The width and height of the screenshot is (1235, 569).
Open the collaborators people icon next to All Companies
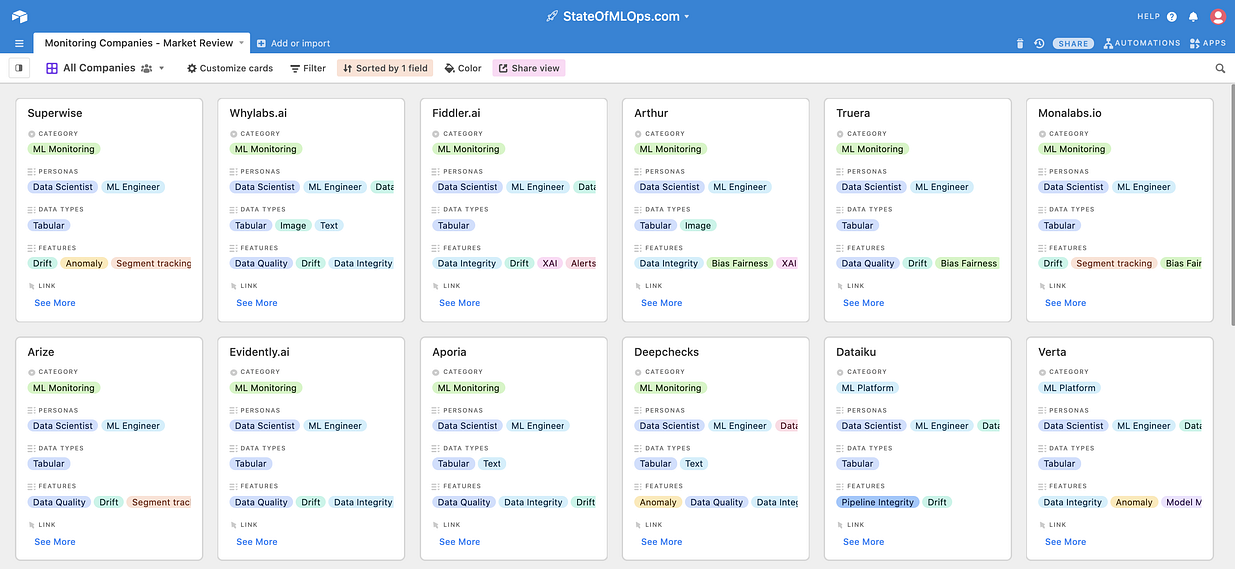147,68
